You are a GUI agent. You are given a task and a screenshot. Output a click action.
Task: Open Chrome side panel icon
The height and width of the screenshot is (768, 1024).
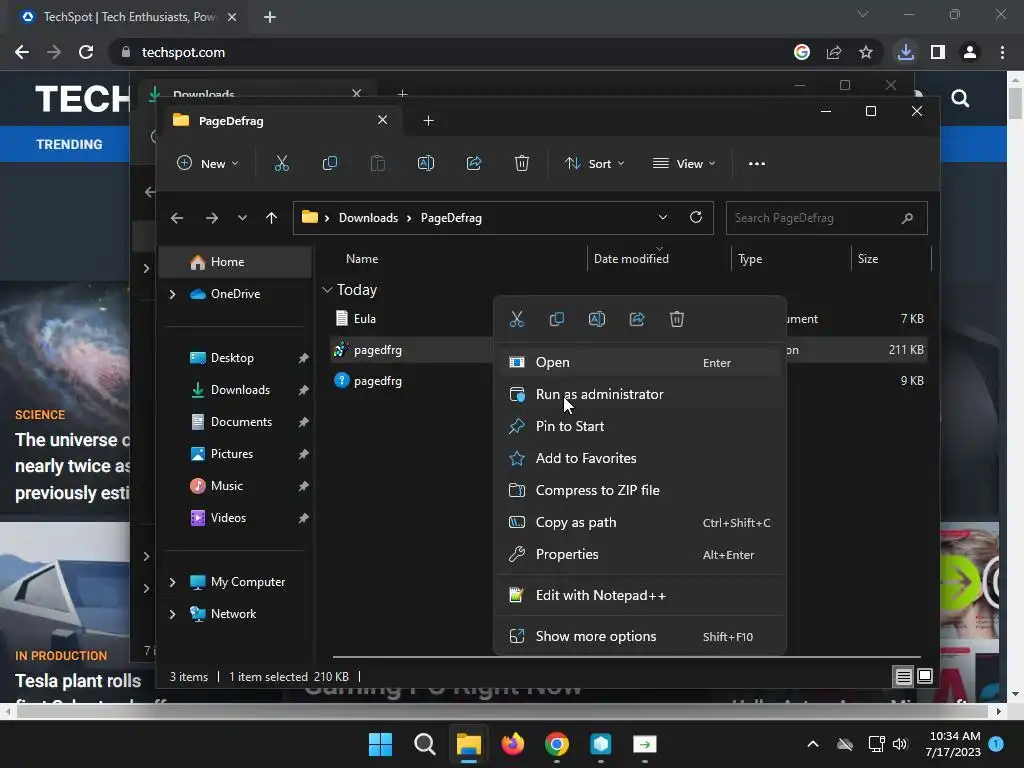click(x=938, y=52)
